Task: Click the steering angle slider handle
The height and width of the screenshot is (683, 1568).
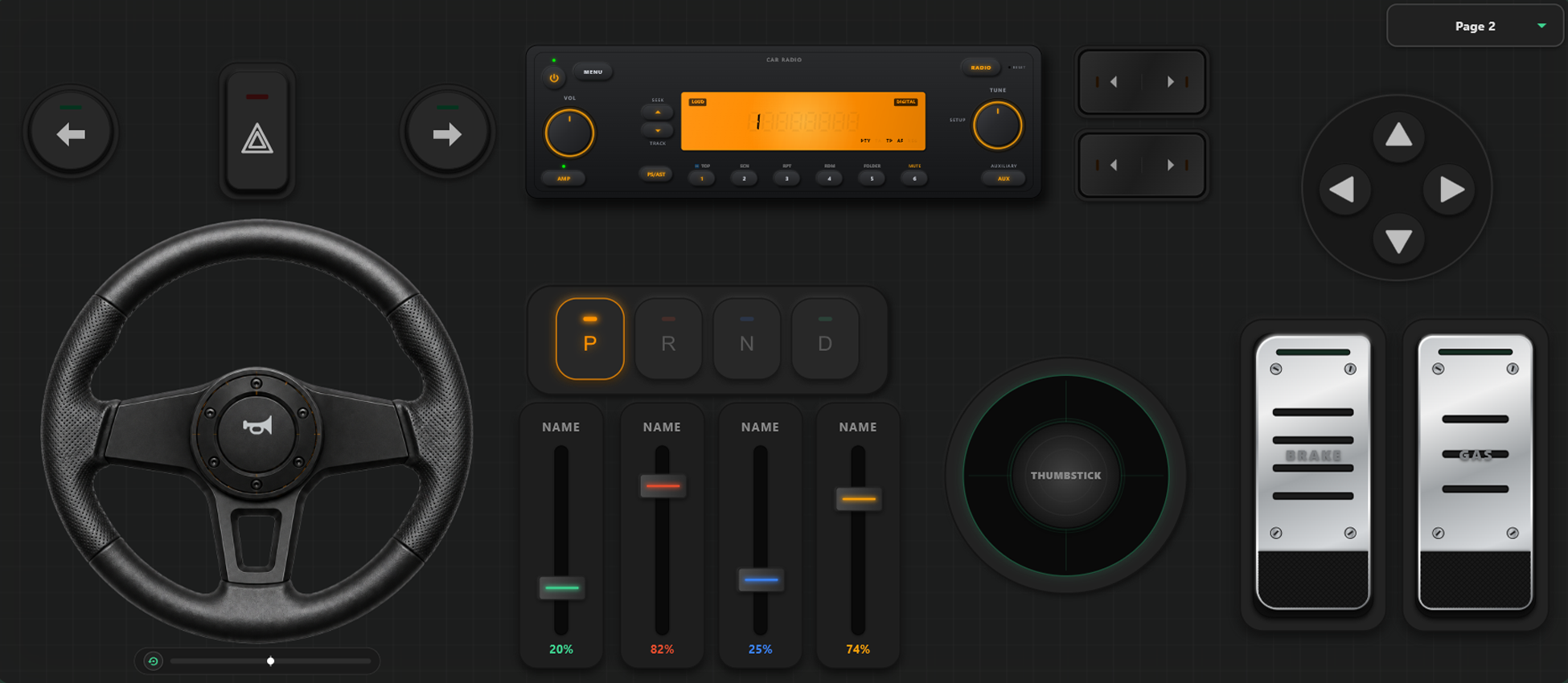Action: [x=271, y=661]
